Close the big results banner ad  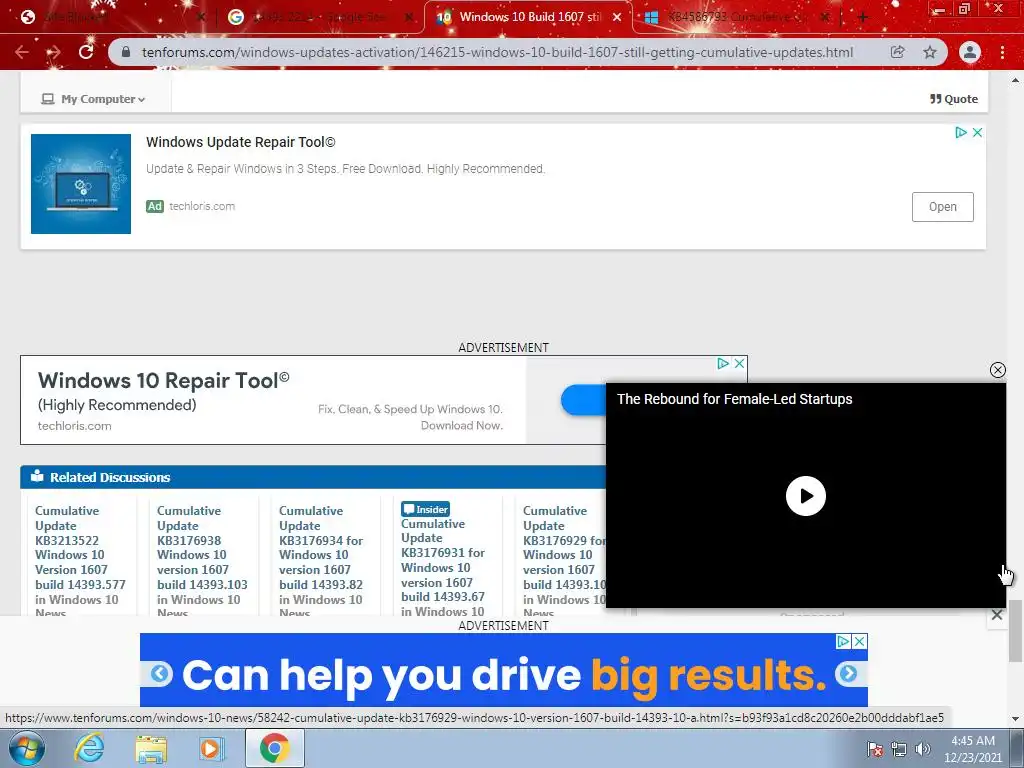pyautogui.click(x=860, y=642)
